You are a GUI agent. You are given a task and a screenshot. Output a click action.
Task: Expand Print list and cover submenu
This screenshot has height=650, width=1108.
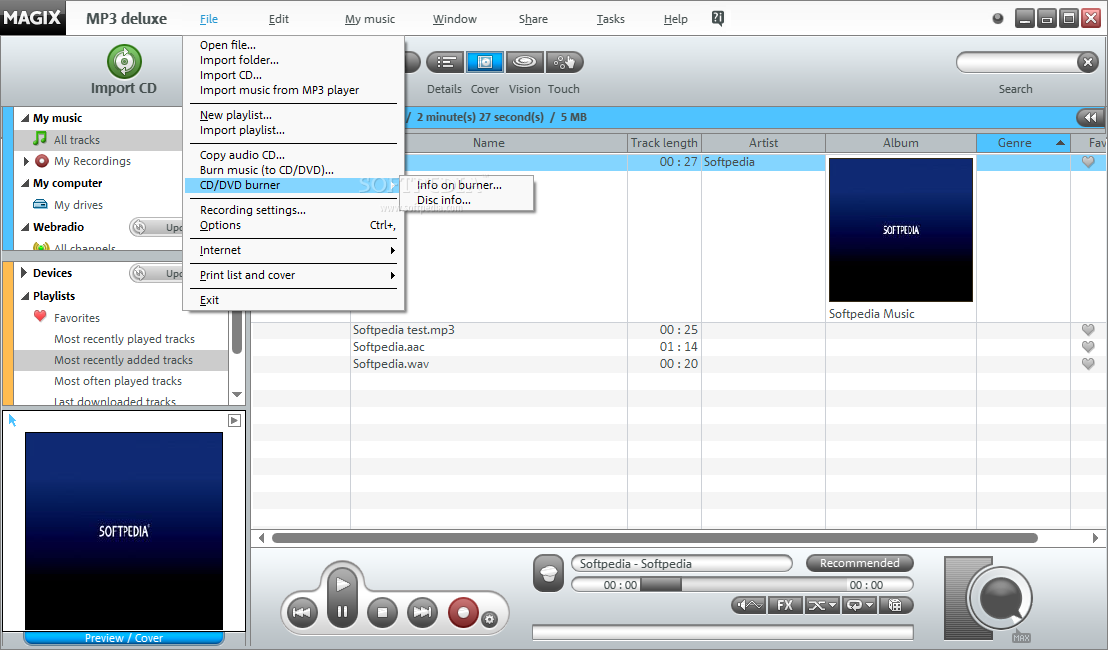293,275
